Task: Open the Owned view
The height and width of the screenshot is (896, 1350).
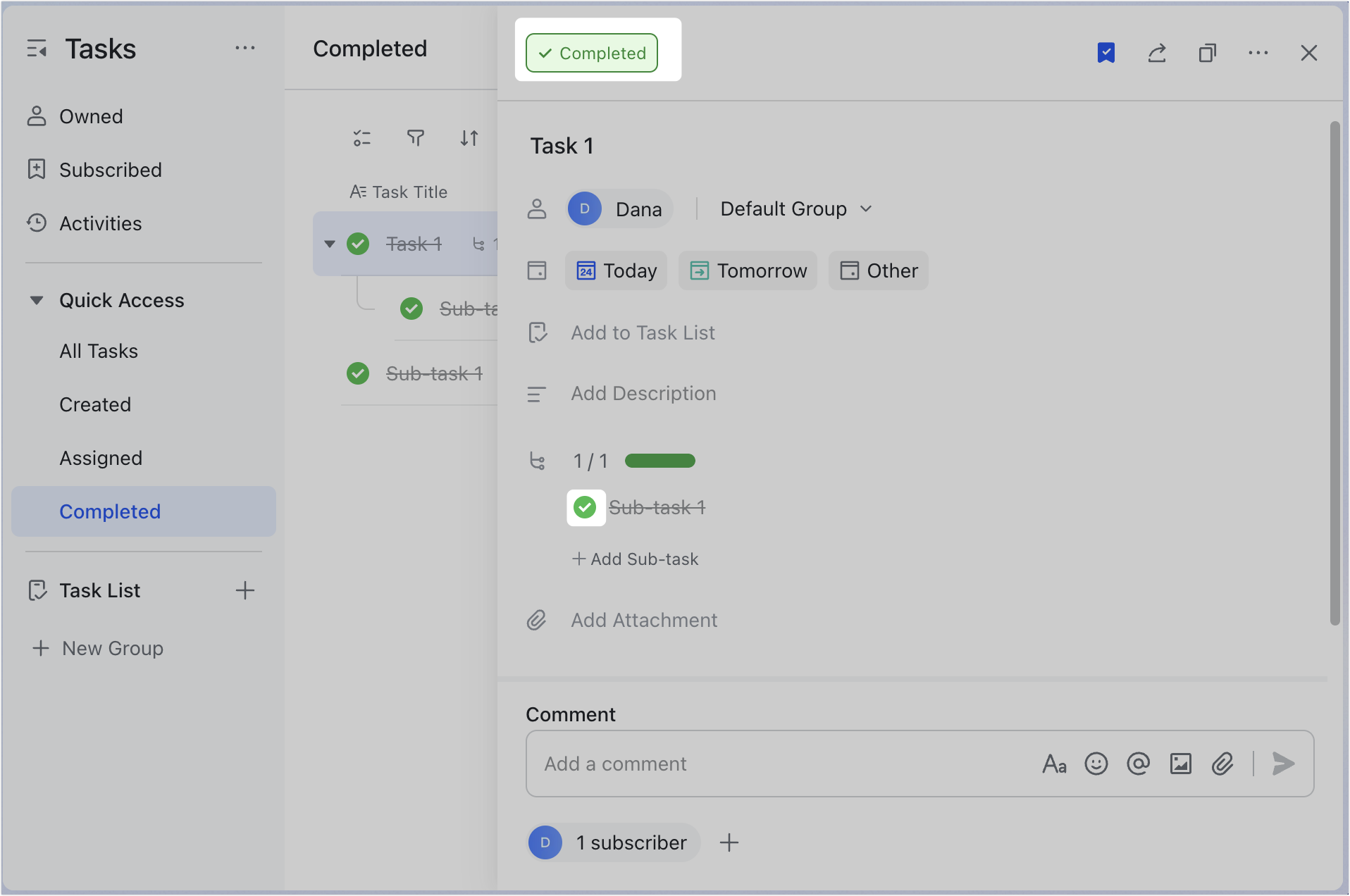Action: 144,116
